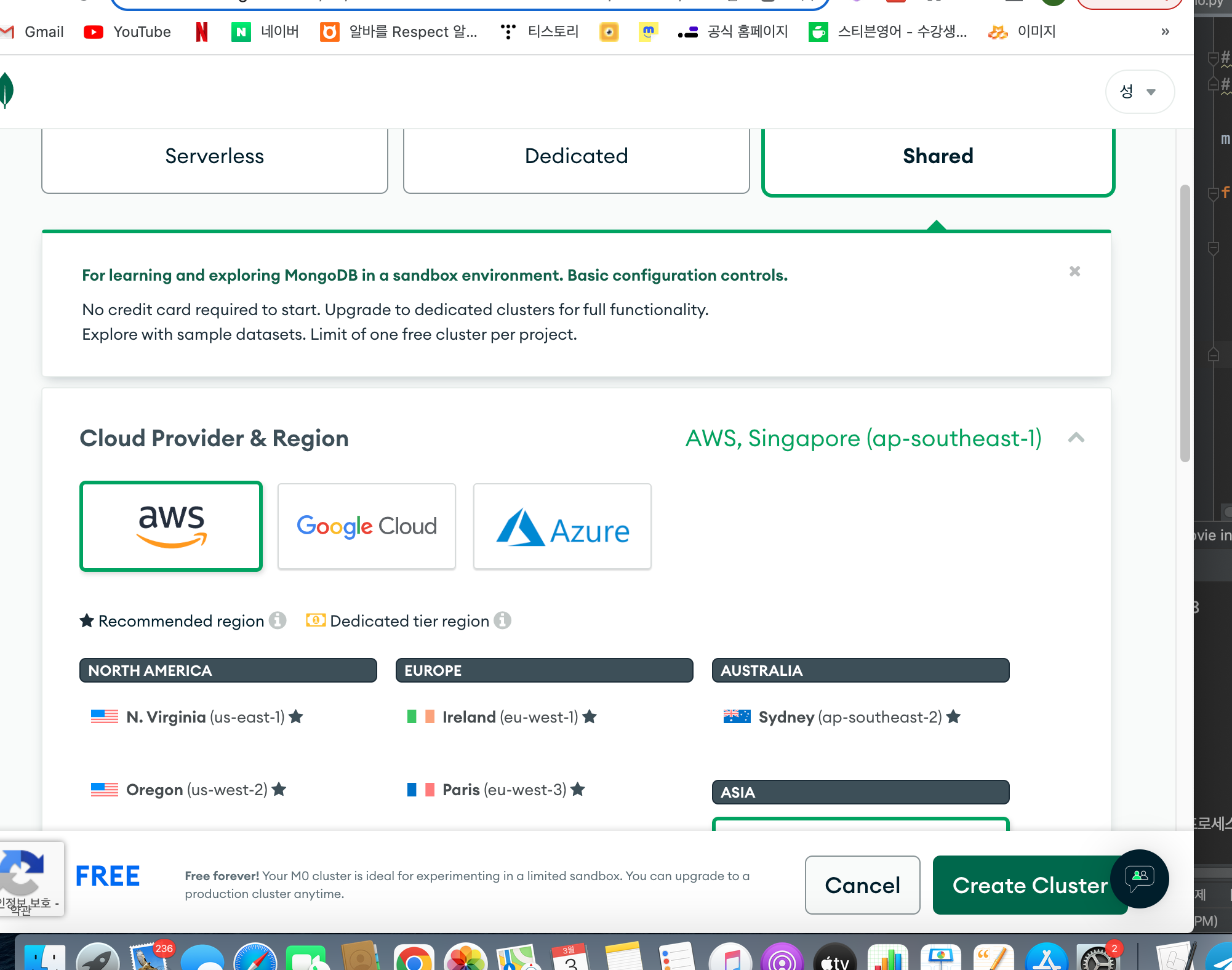Open Music from the Dock
This screenshot has height=970, width=1232.
pyautogui.click(x=729, y=956)
